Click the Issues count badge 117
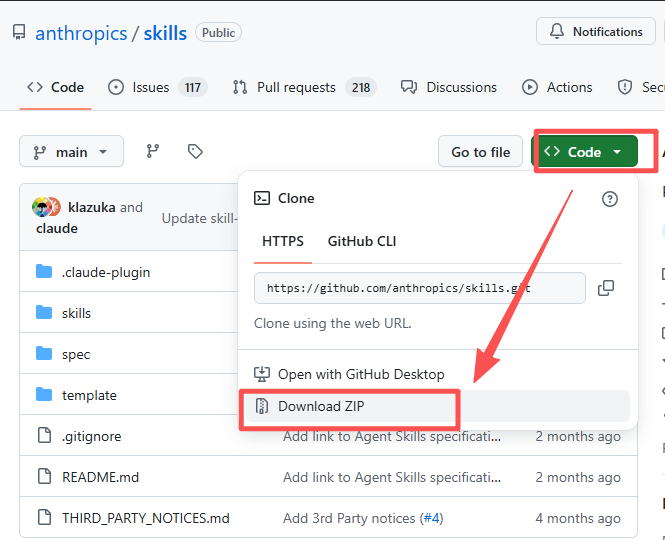The width and height of the screenshot is (665, 540). tap(193, 87)
